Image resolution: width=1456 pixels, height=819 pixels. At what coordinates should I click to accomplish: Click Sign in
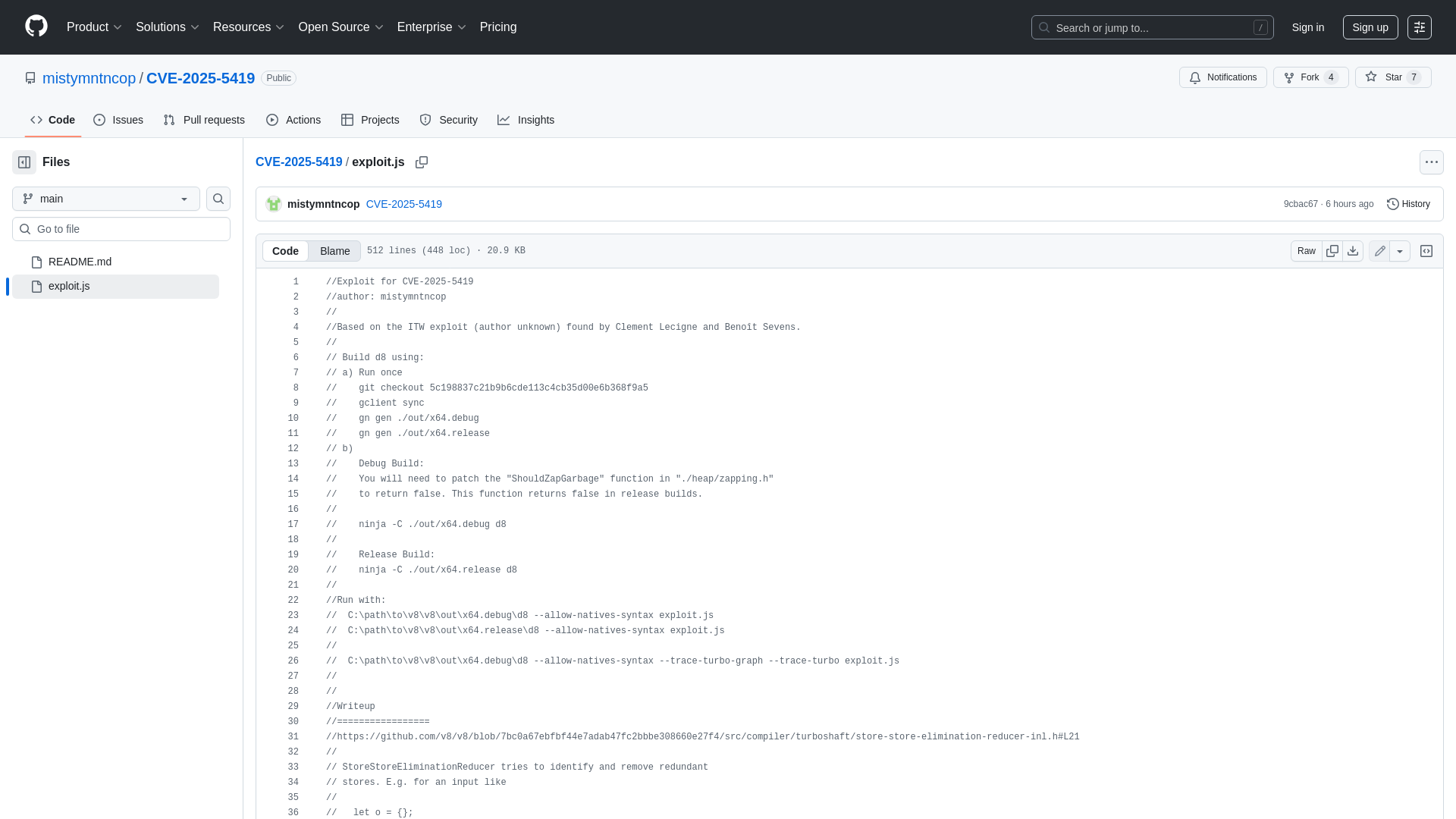(x=1308, y=27)
